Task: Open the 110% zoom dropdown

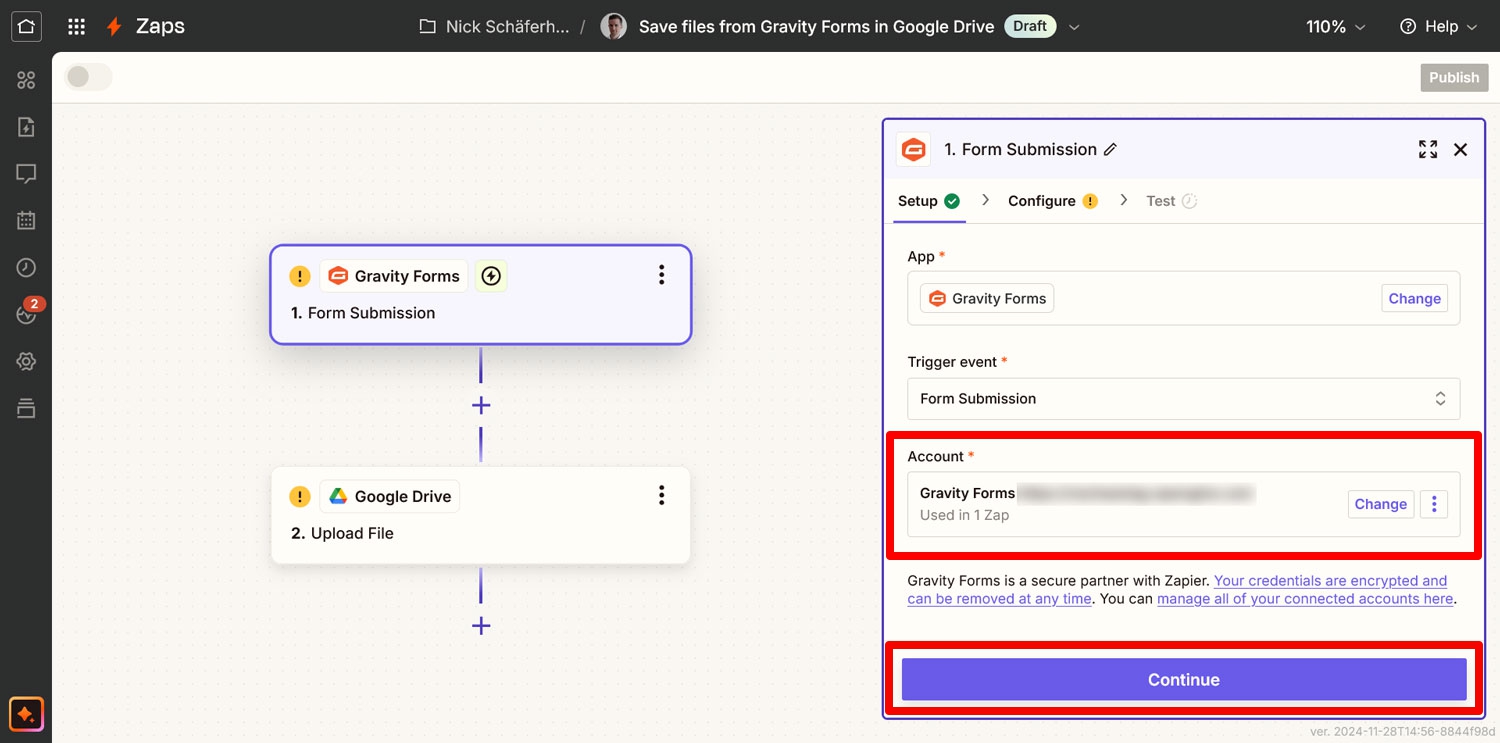Action: click(x=1335, y=27)
